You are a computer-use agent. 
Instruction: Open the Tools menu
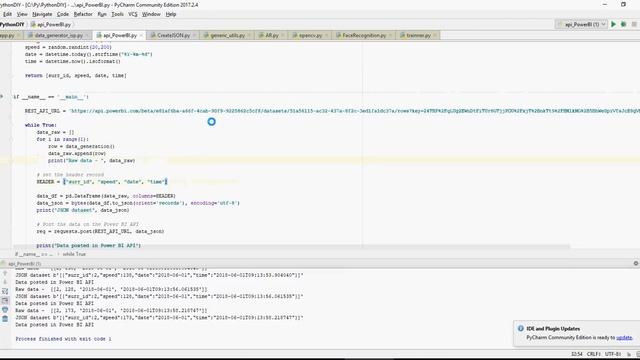pos(117,14)
